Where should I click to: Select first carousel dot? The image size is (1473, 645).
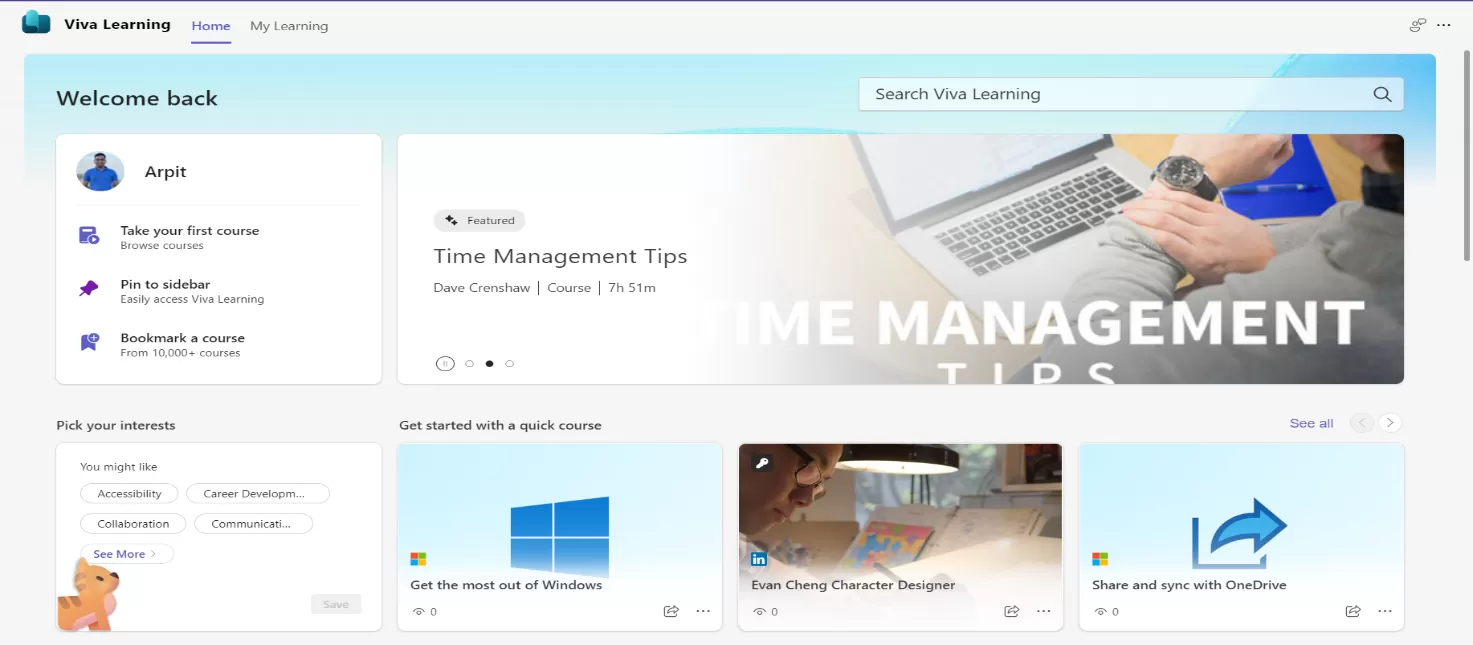coord(469,364)
